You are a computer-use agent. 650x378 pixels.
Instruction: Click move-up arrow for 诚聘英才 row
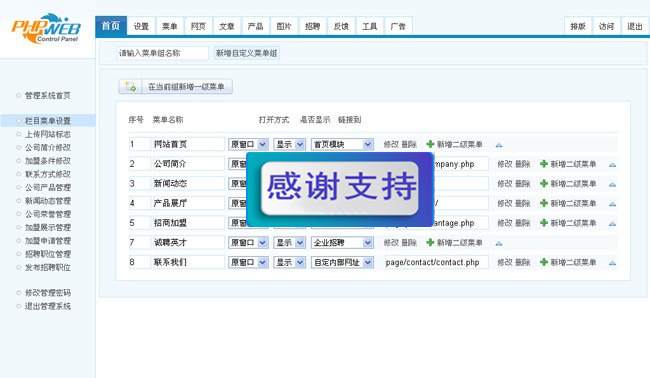coord(499,243)
